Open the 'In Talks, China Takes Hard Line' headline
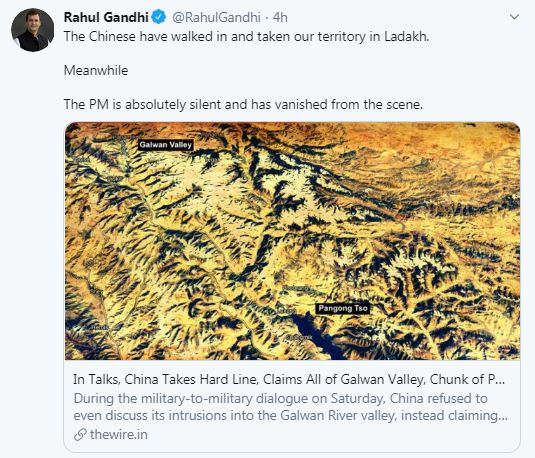Image resolution: width=535 pixels, height=458 pixels. (289, 380)
